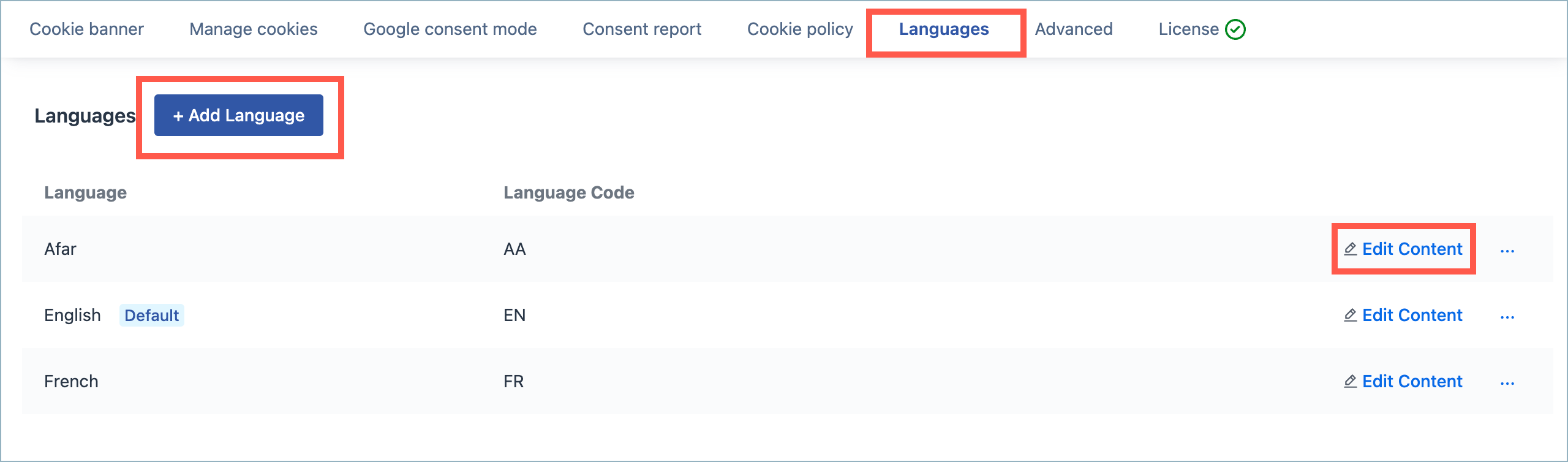Viewport: 1568px width, 462px height.
Task: Select the Languages tab
Action: click(944, 29)
